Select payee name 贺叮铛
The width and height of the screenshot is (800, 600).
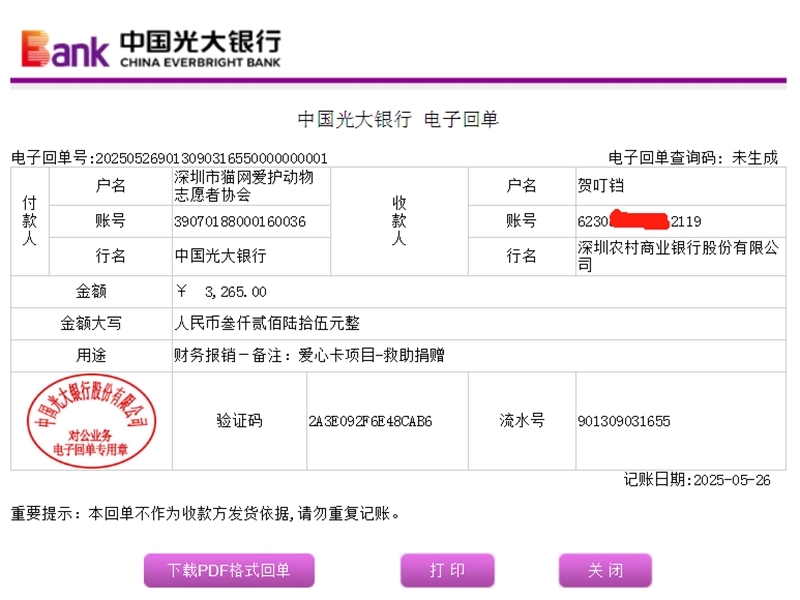point(601,185)
